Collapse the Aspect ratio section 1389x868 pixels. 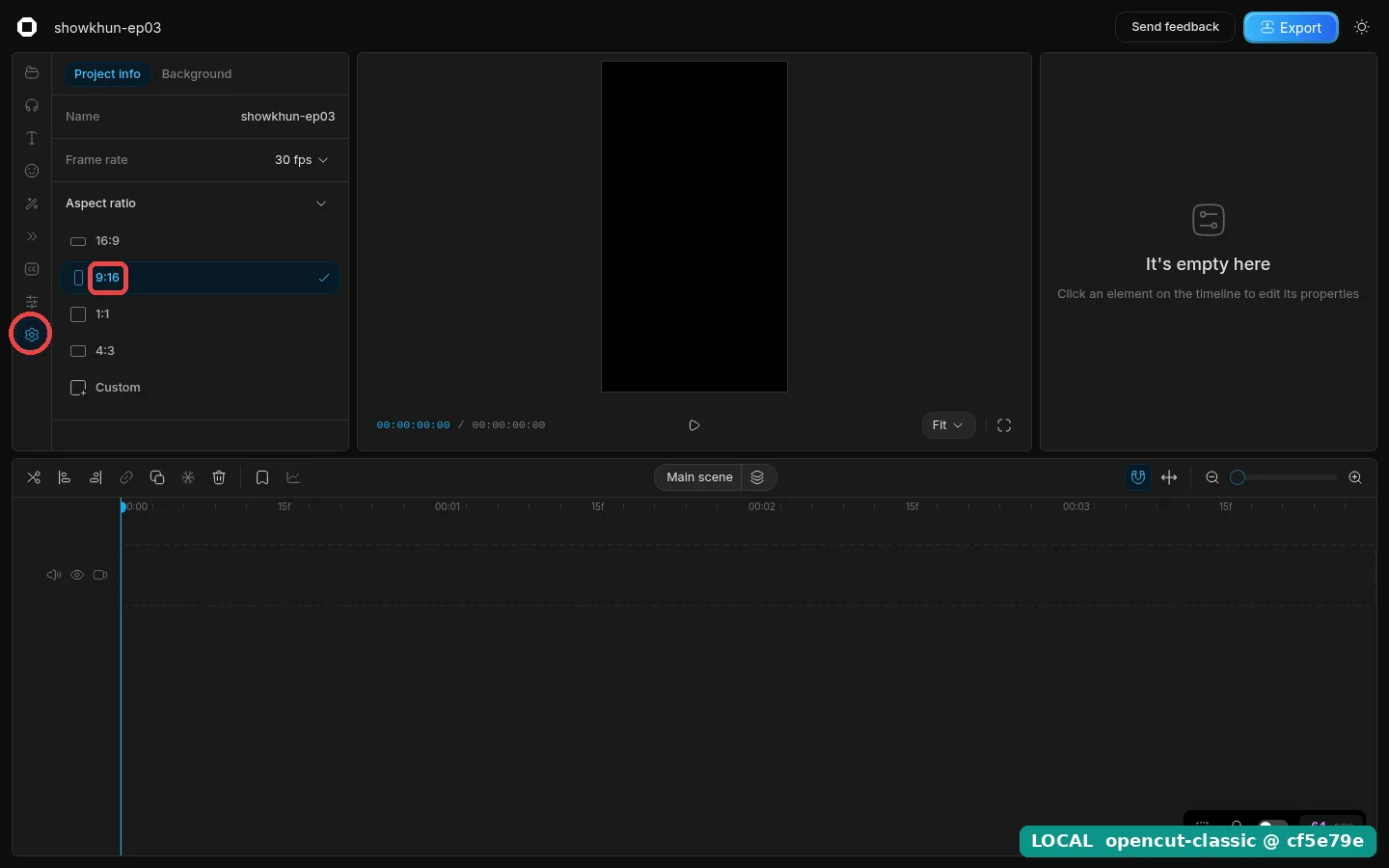(200, 203)
